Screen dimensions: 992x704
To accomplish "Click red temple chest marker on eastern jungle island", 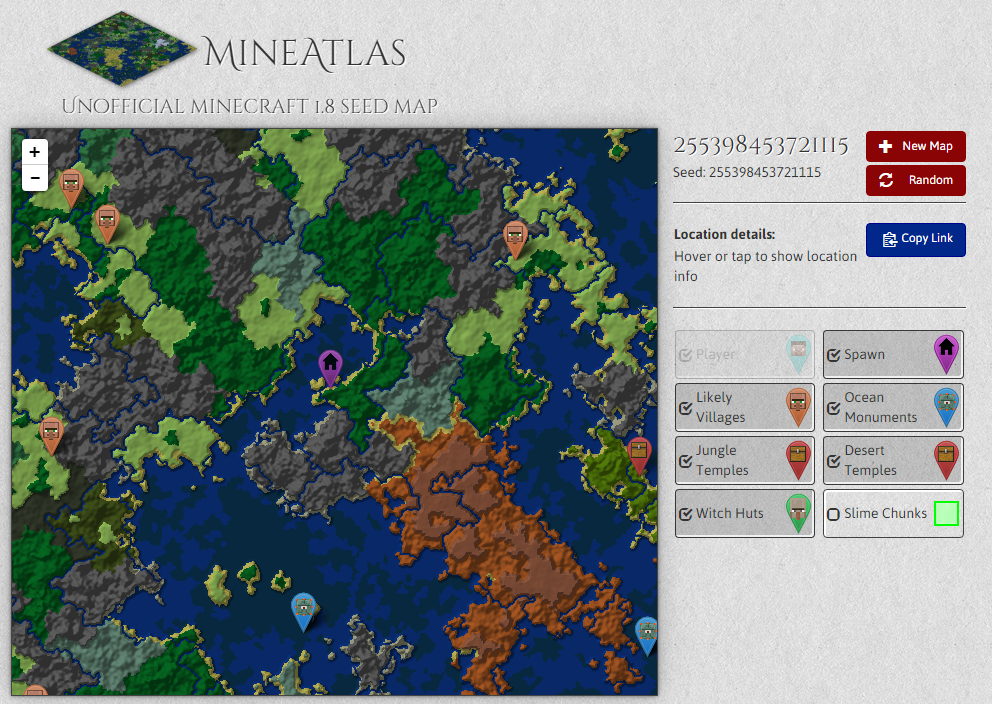I will [x=639, y=456].
